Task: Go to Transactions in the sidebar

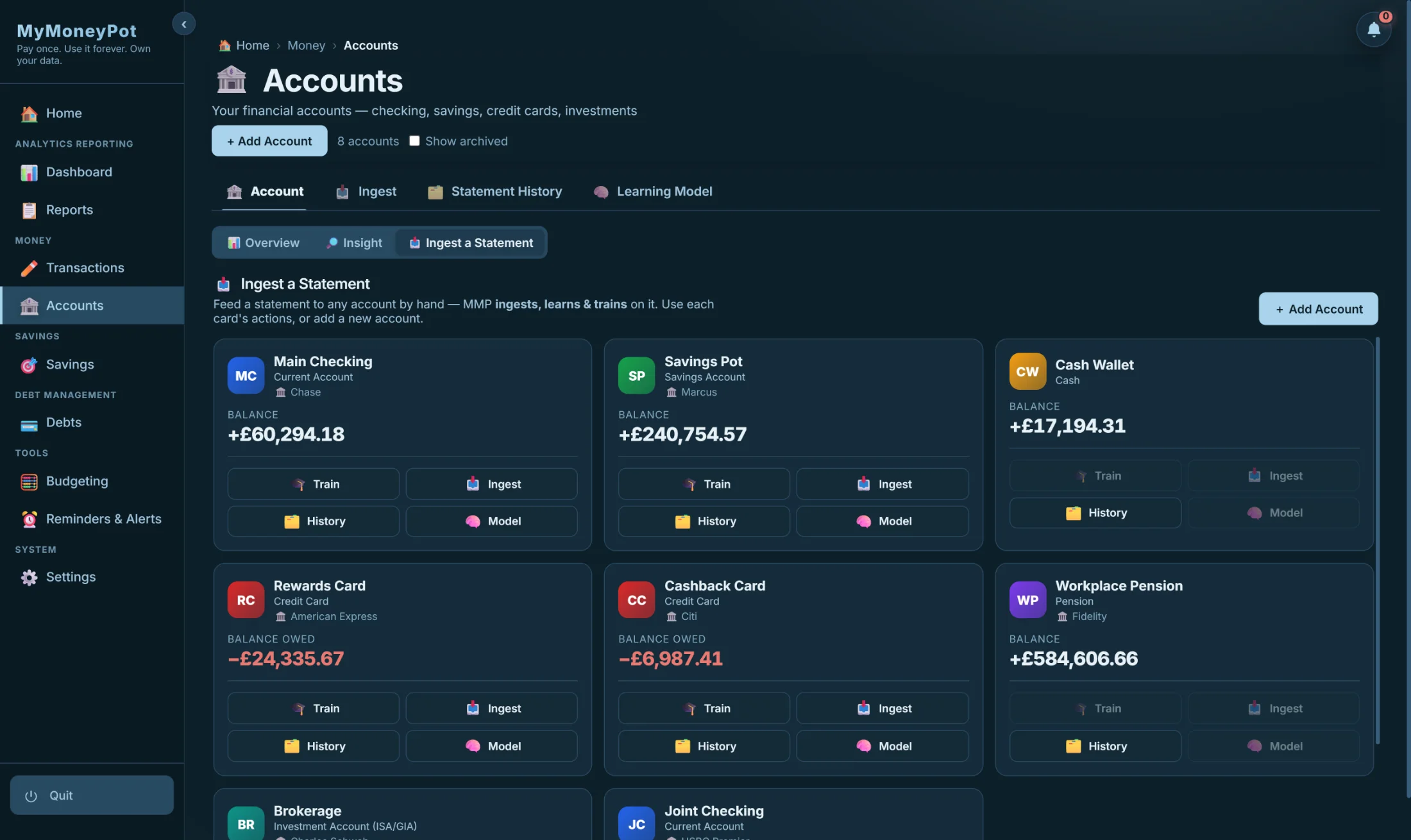Action: coord(92,268)
